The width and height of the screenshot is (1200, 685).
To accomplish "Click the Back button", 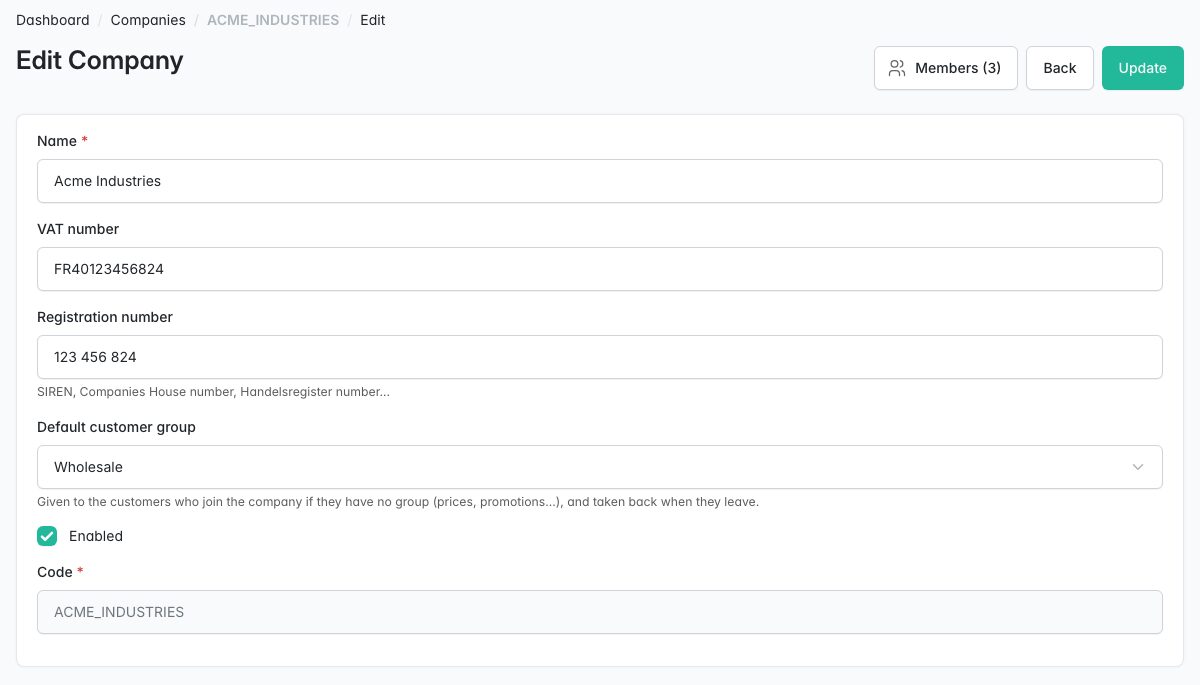I will pos(1060,68).
